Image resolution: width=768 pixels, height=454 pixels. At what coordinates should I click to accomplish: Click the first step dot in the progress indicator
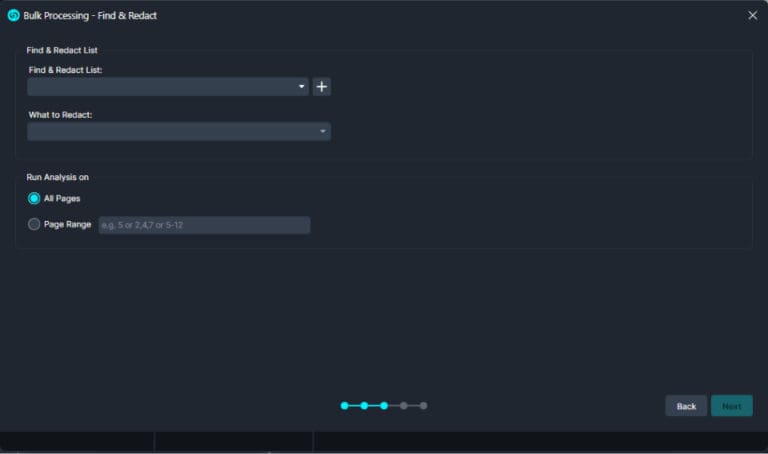[344, 406]
